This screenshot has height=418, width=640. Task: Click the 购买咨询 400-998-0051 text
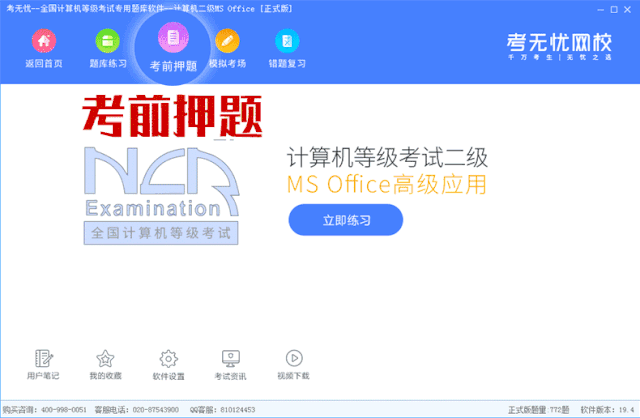click(x=44, y=409)
